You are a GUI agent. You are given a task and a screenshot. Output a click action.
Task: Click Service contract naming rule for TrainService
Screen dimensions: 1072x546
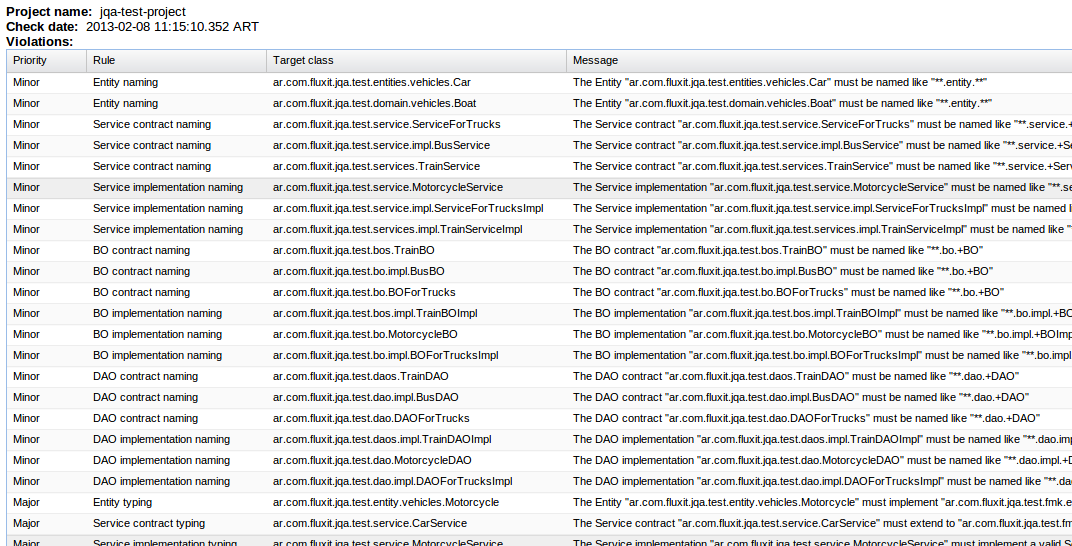tap(152, 166)
